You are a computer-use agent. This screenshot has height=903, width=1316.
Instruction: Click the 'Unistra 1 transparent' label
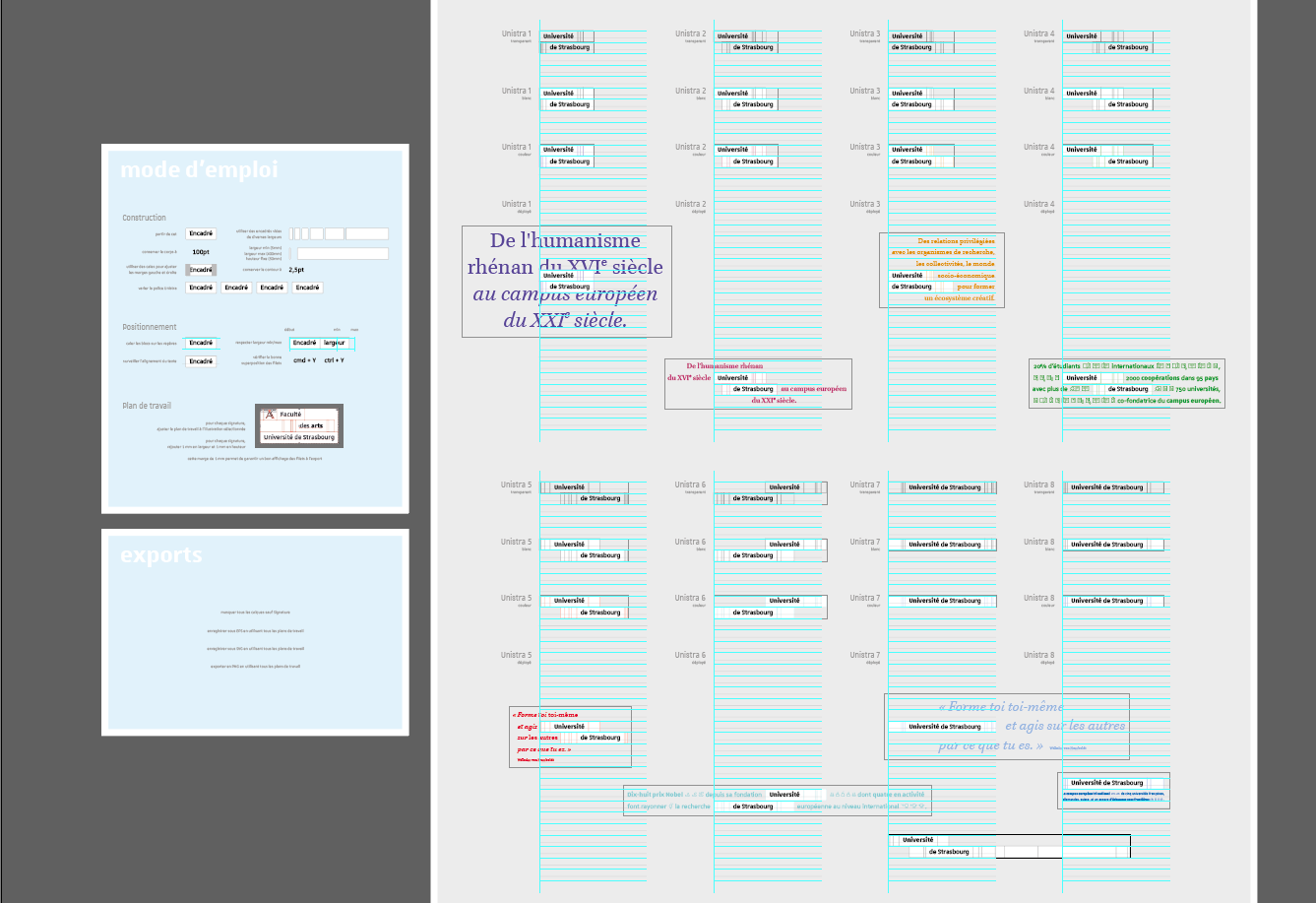click(516, 36)
